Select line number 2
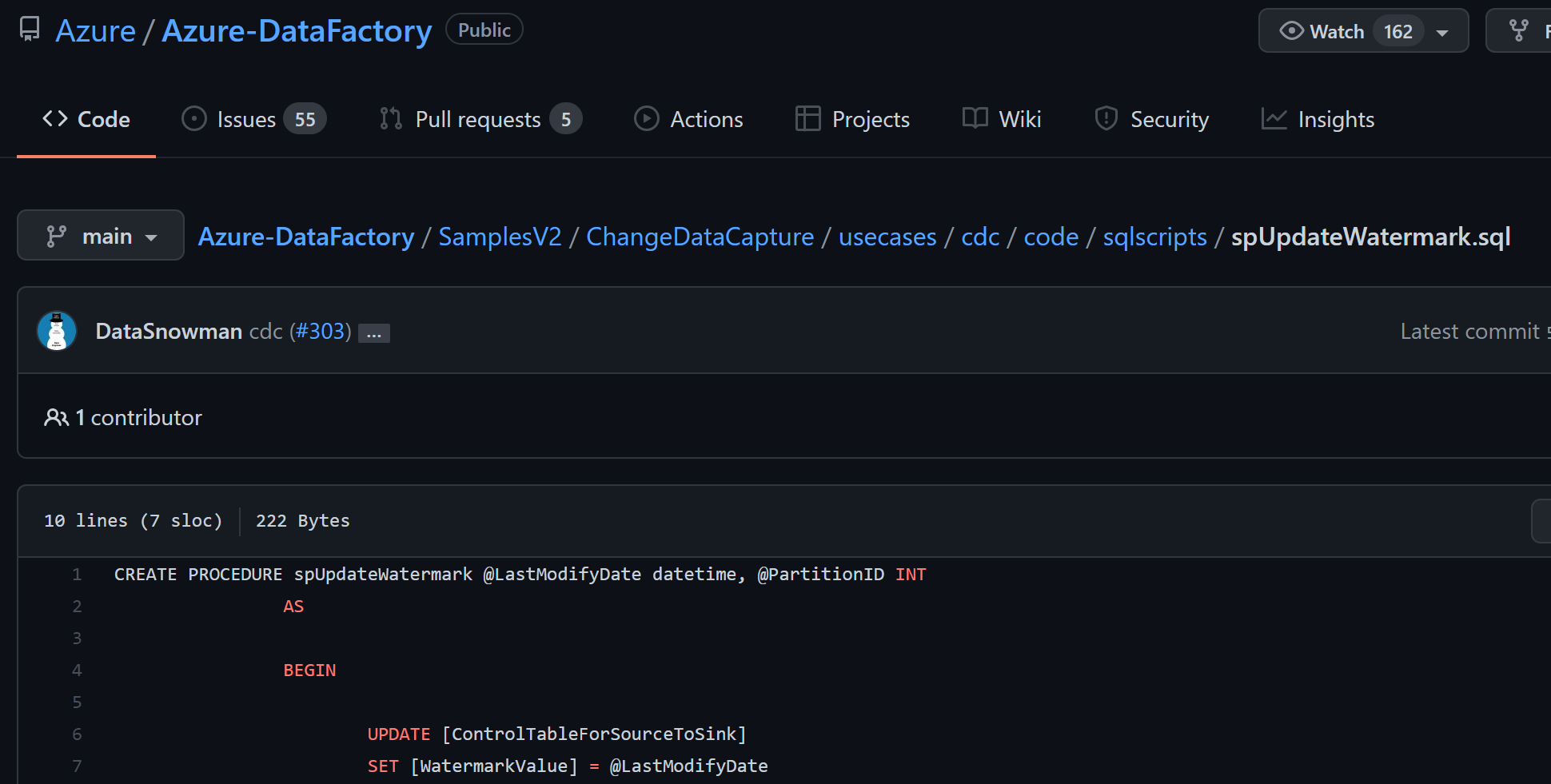The width and height of the screenshot is (1551, 784). (x=77, y=606)
